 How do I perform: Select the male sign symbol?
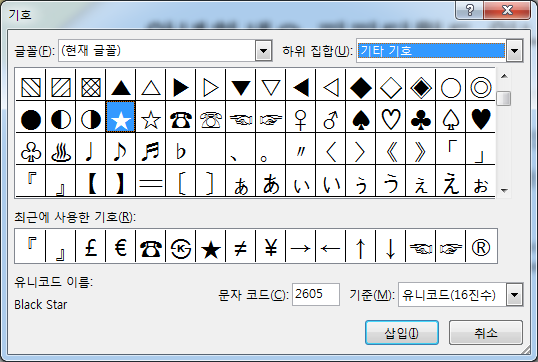click(331, 119)
